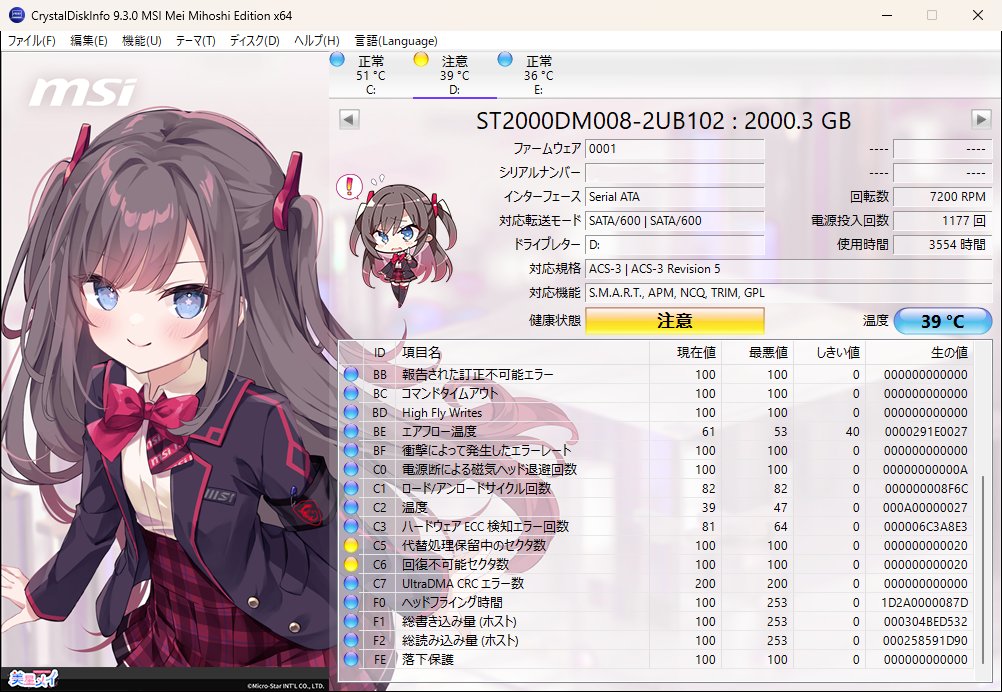Click blue status icon on row BC
Viewport: 1002px width, 692px height.
pos(351,394)
